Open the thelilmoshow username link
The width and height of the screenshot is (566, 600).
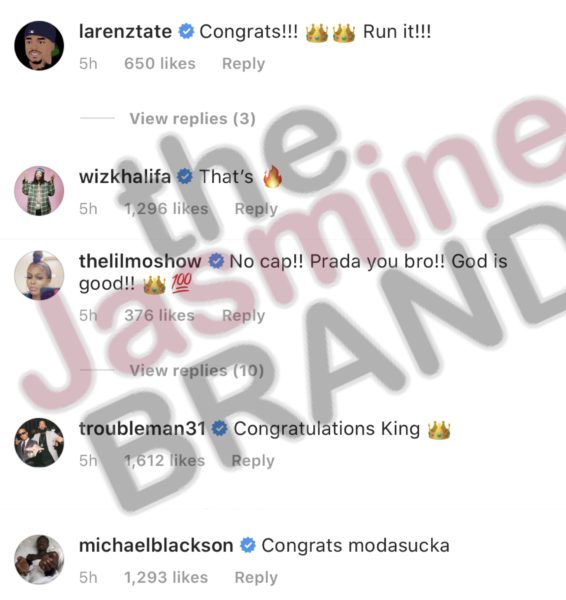(x=140, y=261)
